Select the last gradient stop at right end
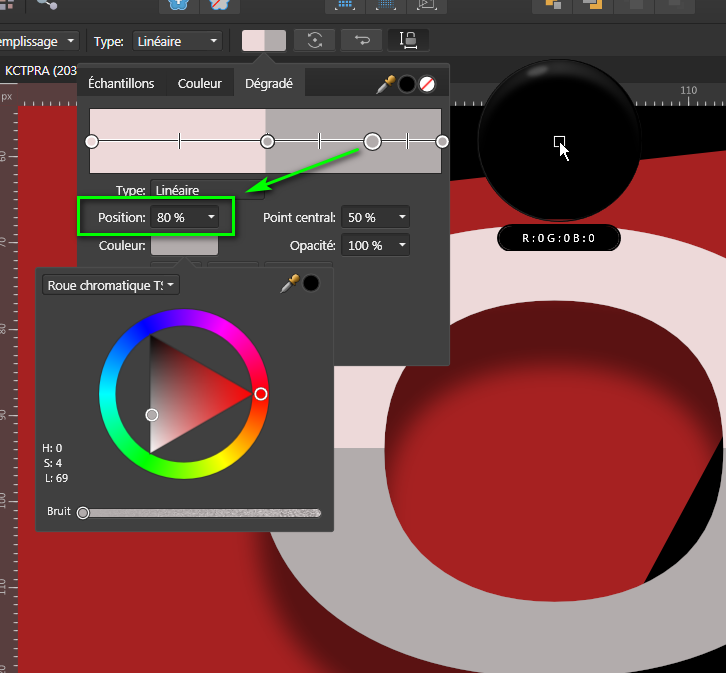 442,142
